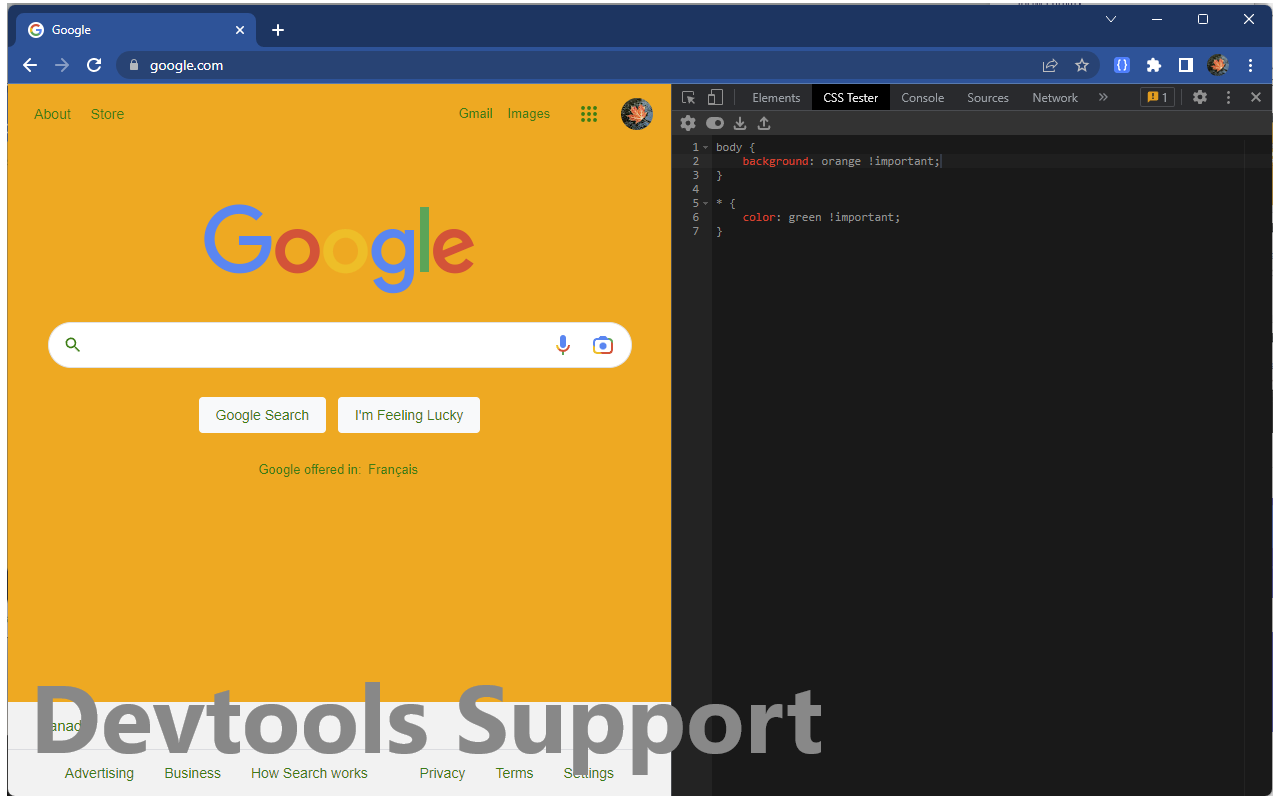This screenshot has height=800, width=1280.
Task: Select the CSS Tester tab
Action: click(851, 97)
